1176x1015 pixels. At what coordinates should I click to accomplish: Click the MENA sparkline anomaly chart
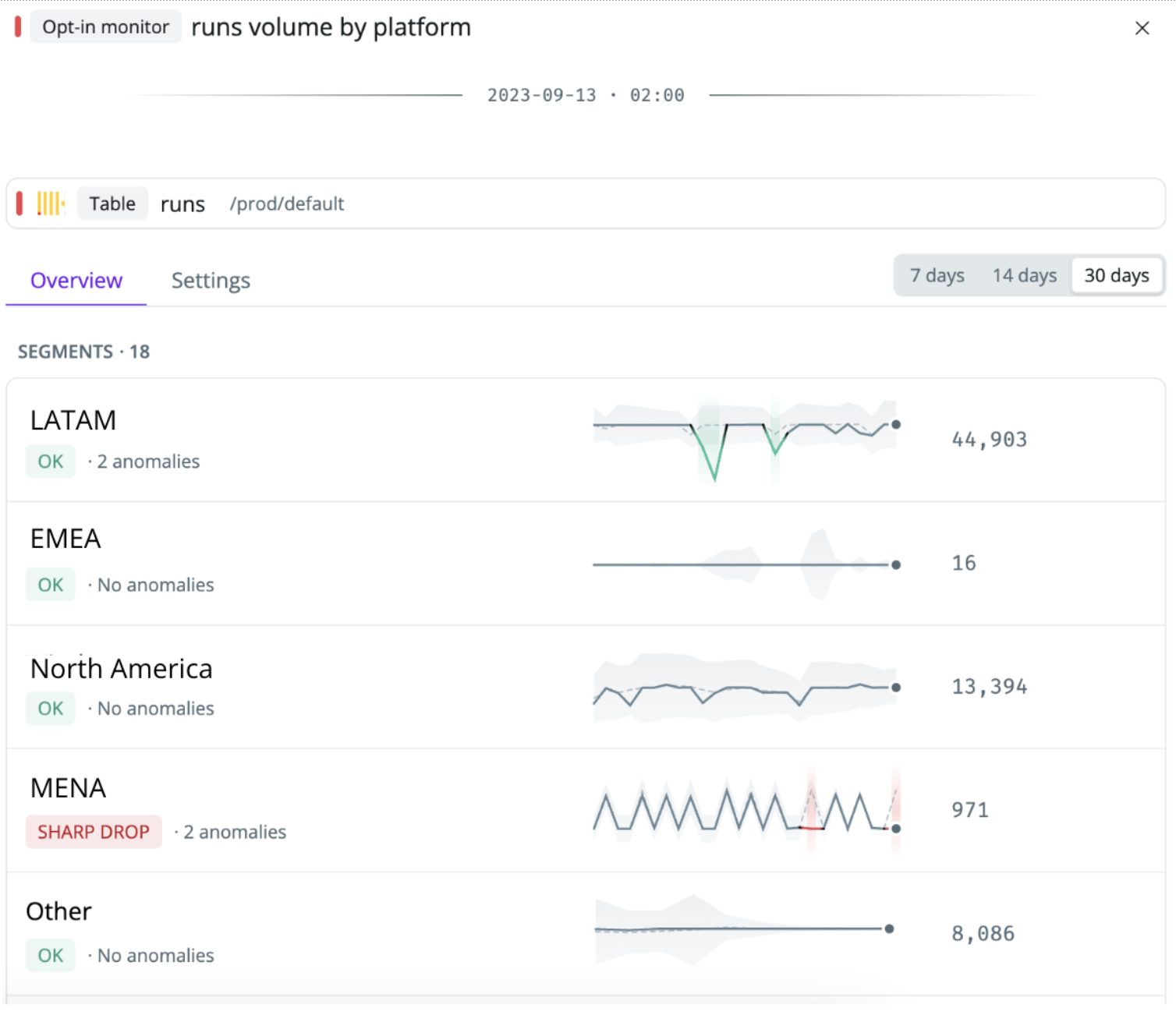pos(746,811)
